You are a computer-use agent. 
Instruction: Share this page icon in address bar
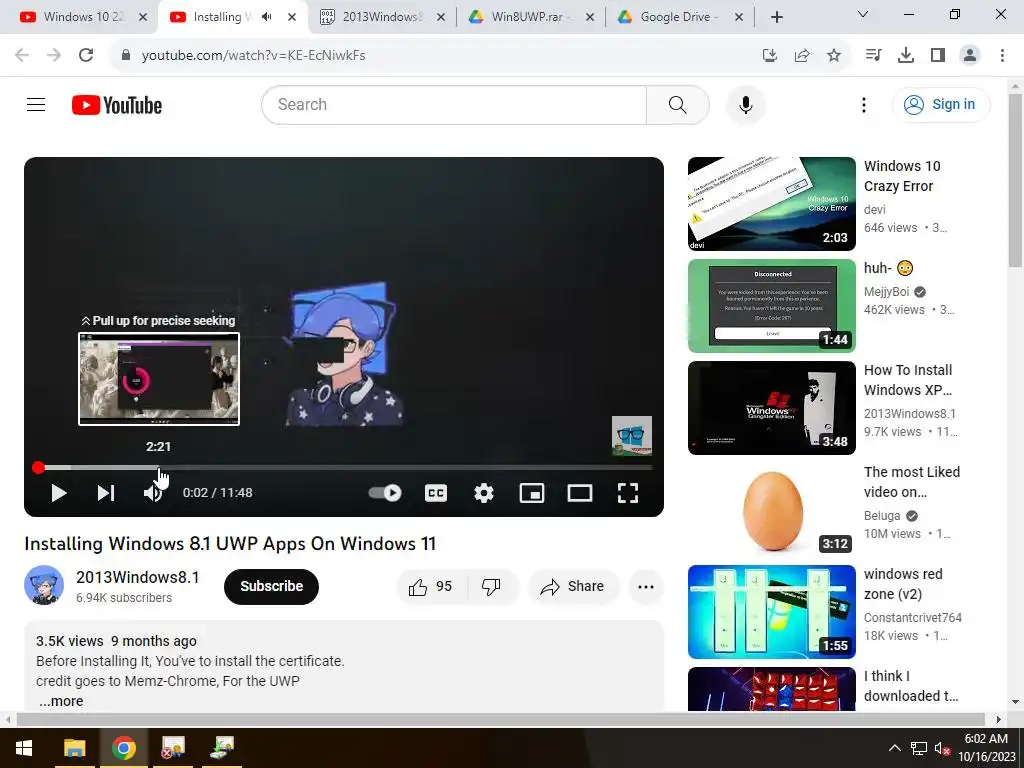pyautogui.click(x=802, y=56)
